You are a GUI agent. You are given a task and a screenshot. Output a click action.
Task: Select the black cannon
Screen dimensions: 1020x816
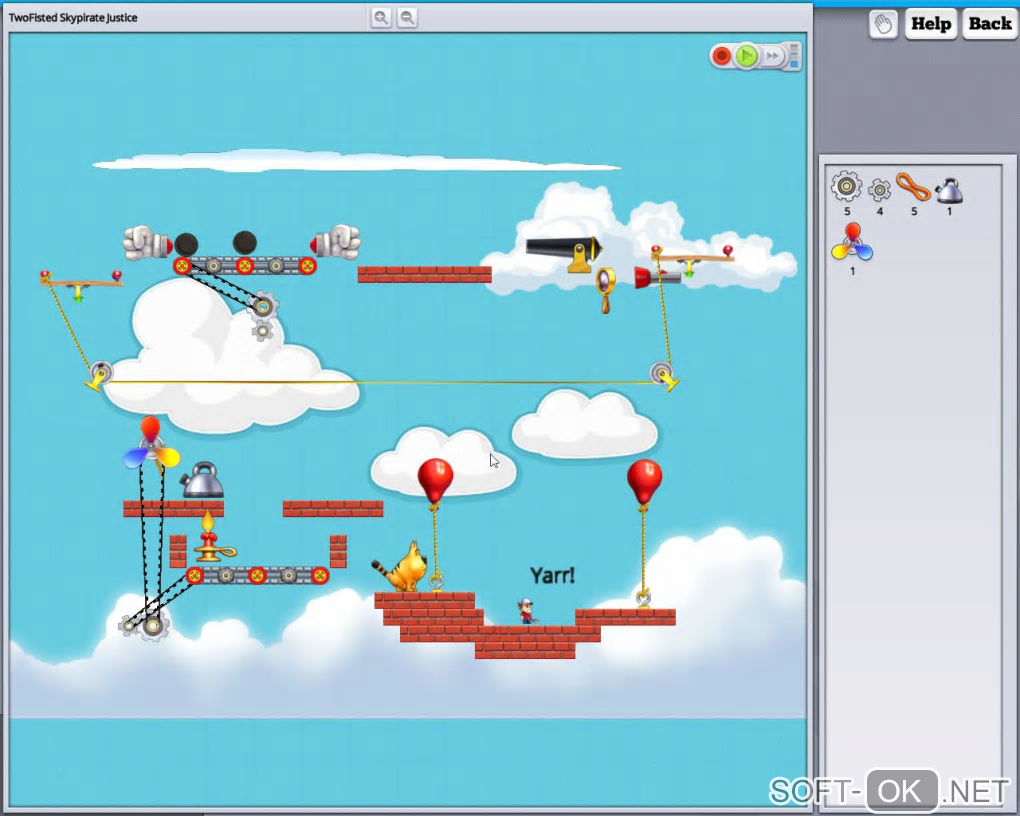coord(564,253)
